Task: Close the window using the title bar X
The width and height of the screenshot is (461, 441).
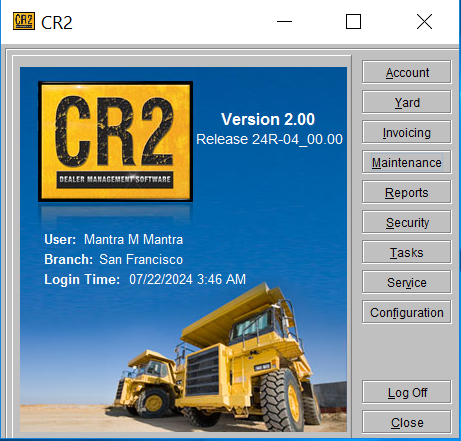Action: [424, 22]
